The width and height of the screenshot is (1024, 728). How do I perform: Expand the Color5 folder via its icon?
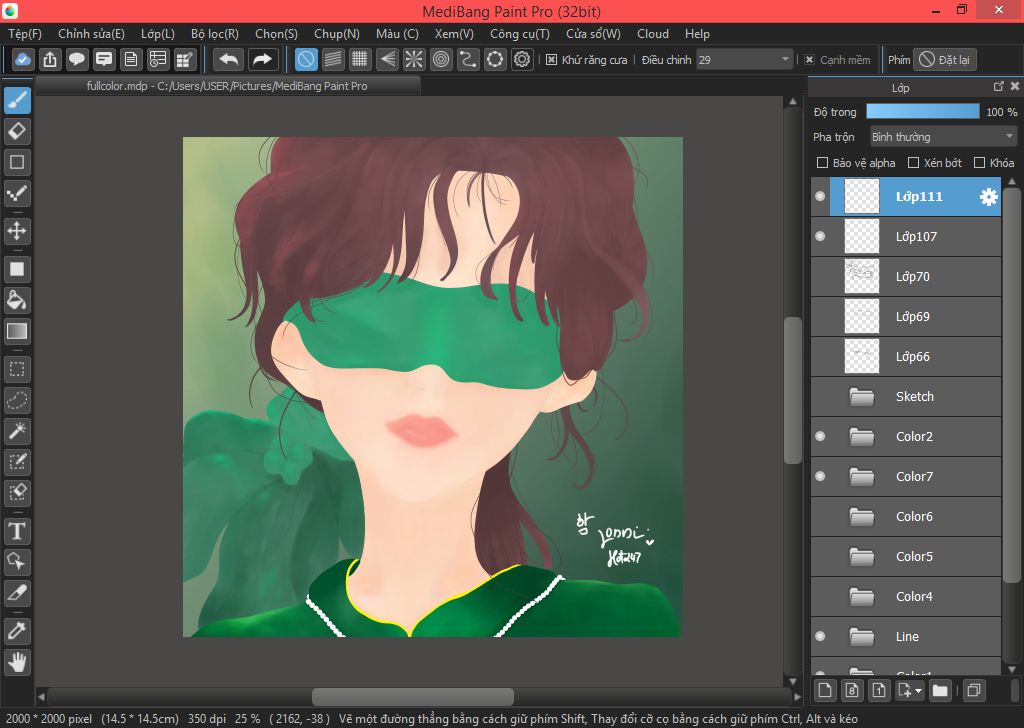tap(861, 556)
